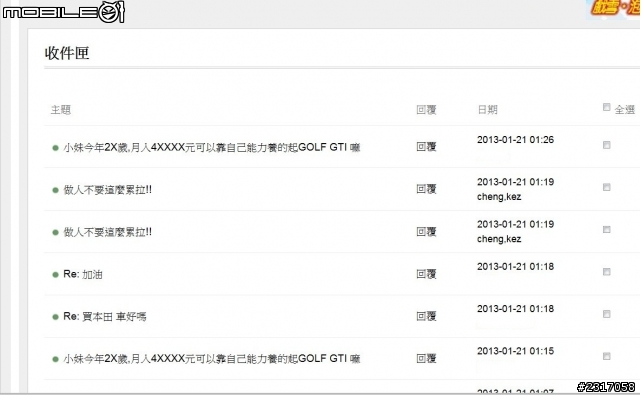
Task: Click the 主題 column header
Action: coord(61,110)
